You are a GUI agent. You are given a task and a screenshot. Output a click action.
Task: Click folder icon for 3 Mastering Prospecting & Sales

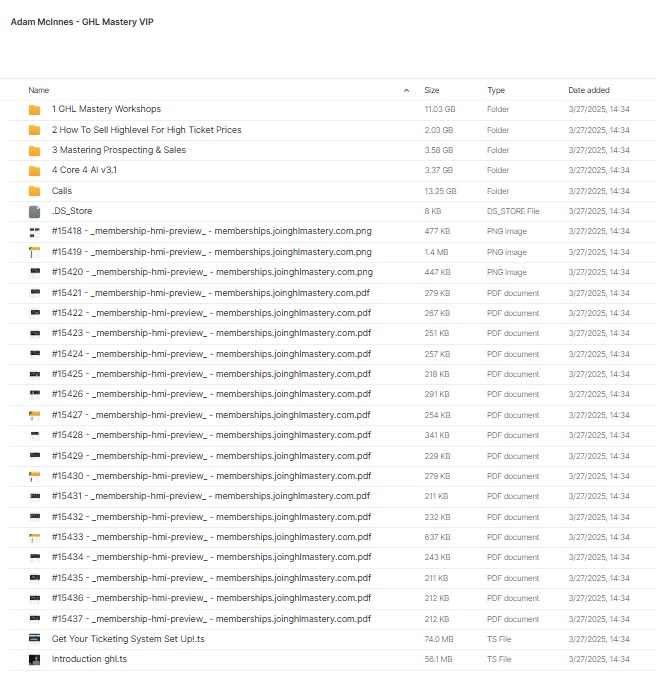click(34, 150)
